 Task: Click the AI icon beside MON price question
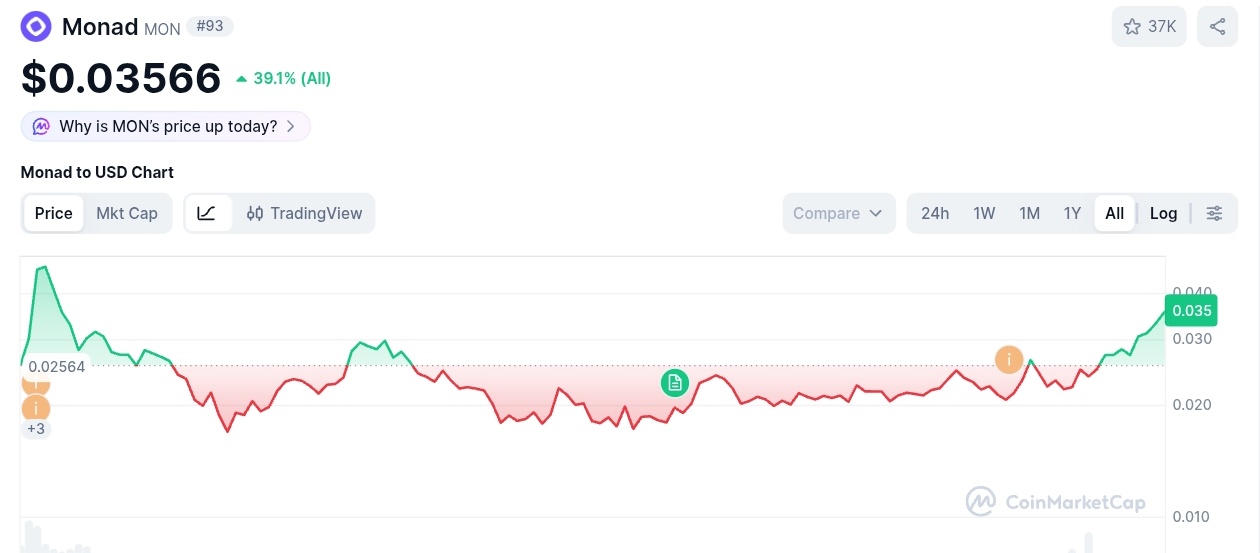[x=41, y=127]
